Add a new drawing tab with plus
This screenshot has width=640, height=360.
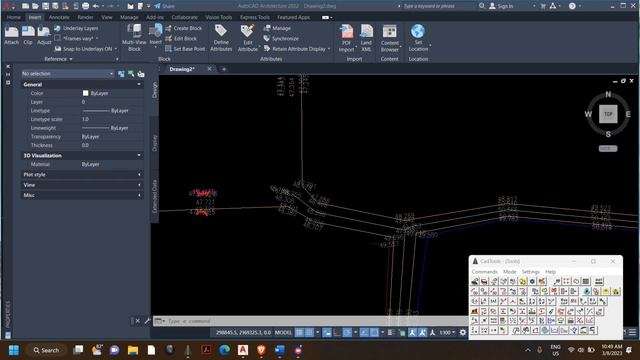point(224,69)
